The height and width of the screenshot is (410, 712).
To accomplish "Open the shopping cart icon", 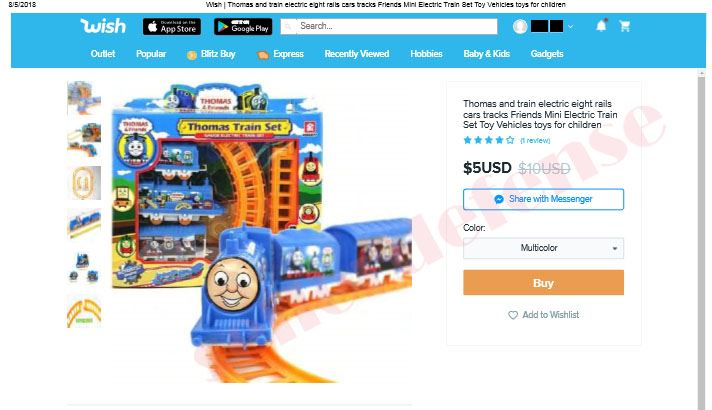I will [625, 26].
